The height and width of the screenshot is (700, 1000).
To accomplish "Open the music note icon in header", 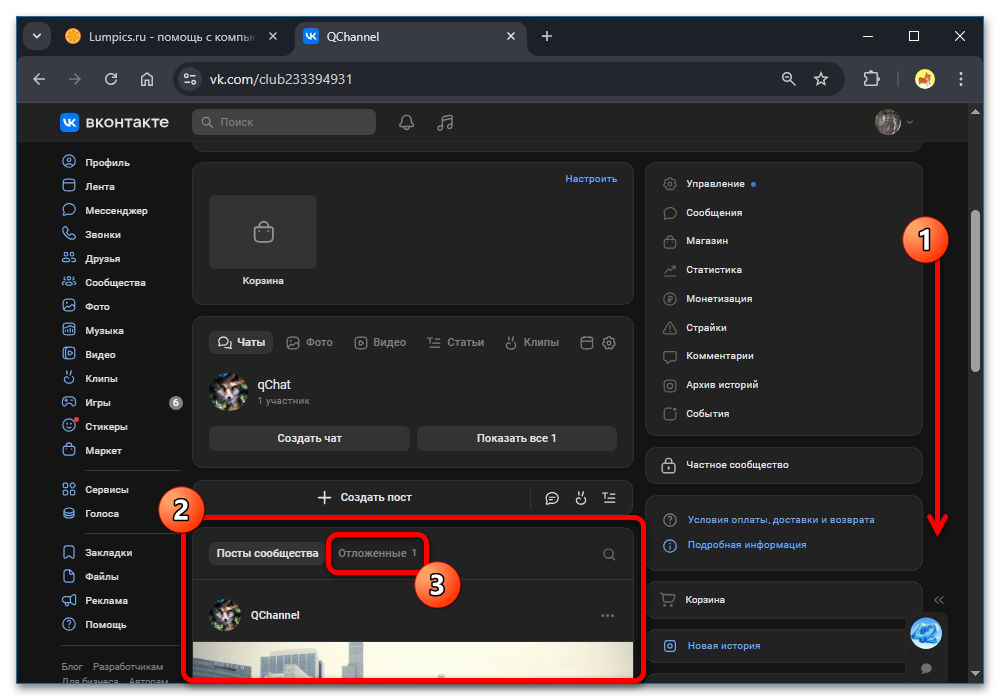I will [x=445, y=122].
